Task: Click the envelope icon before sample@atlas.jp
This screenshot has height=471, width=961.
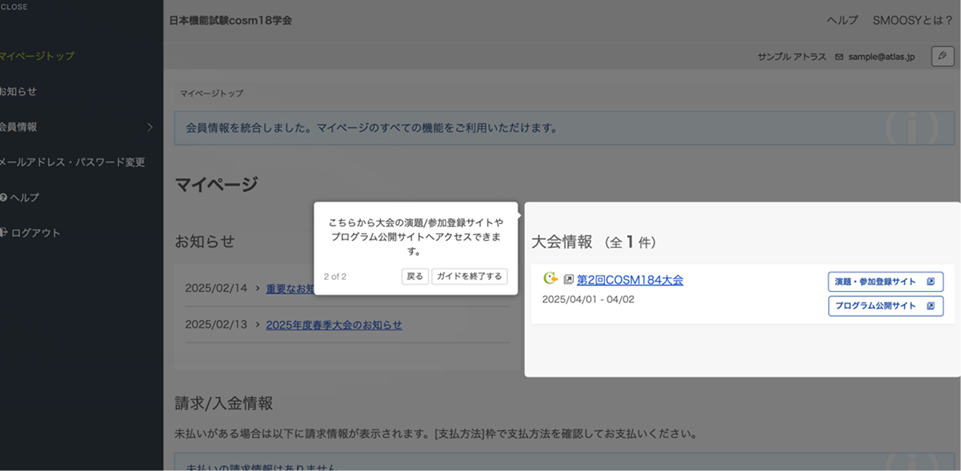Action: pos(839,56)
